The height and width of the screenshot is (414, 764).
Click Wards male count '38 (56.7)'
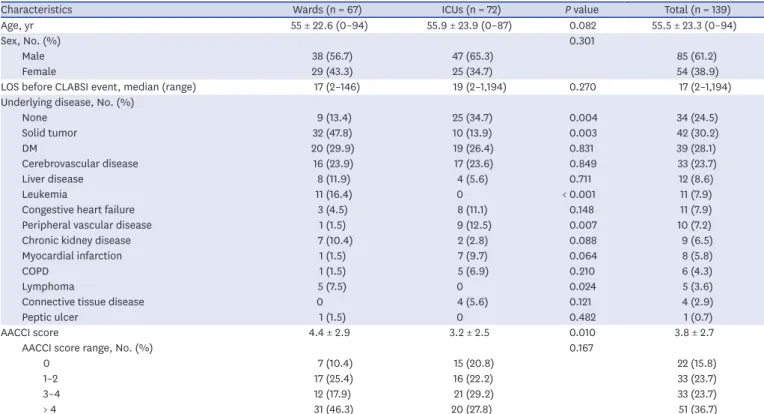[x=332, y=56]
